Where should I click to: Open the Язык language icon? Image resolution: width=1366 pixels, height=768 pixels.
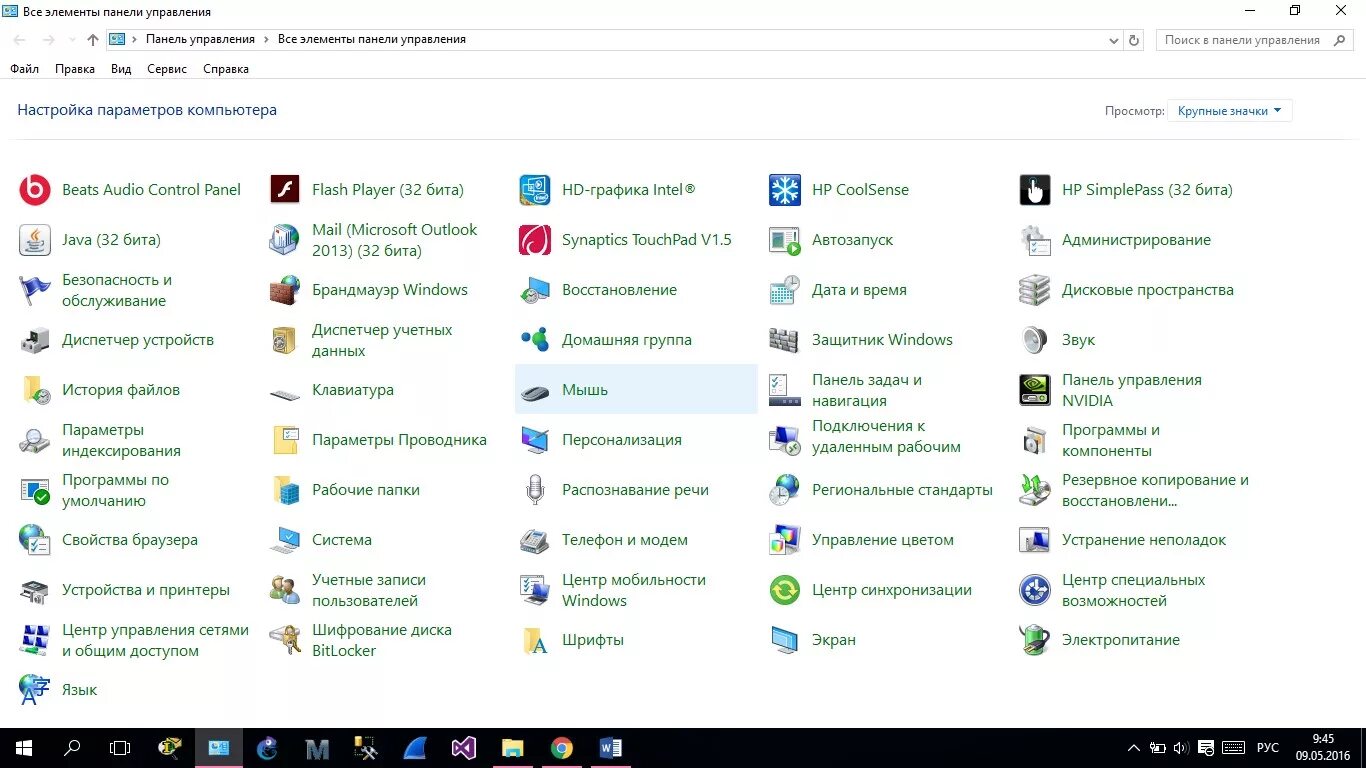(x=35, y=690)
